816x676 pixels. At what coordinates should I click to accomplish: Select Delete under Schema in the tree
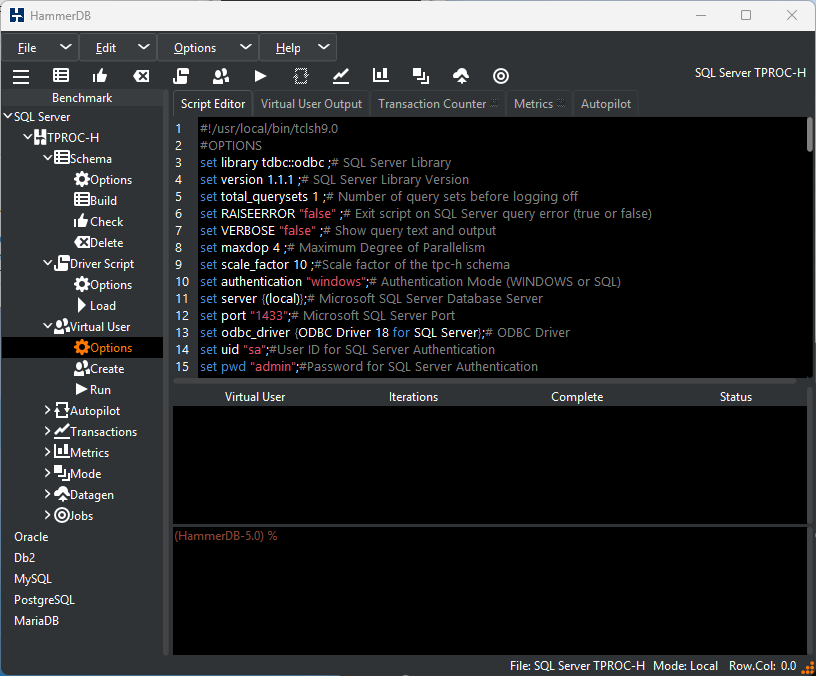point(98,243)
